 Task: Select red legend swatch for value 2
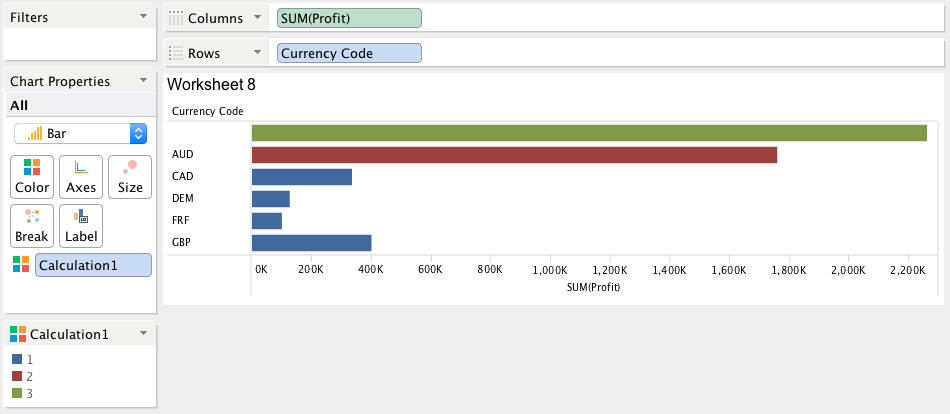tap(17, 376)
